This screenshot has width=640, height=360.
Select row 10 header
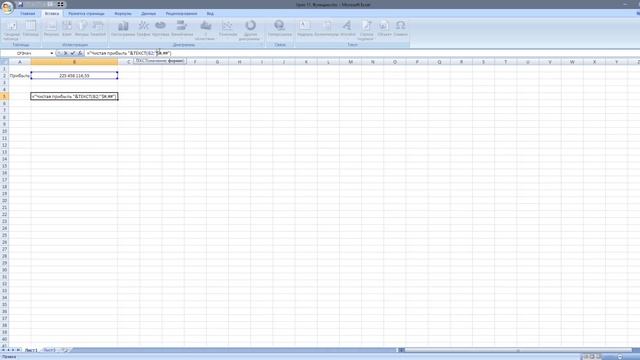(x=4, y=131)
